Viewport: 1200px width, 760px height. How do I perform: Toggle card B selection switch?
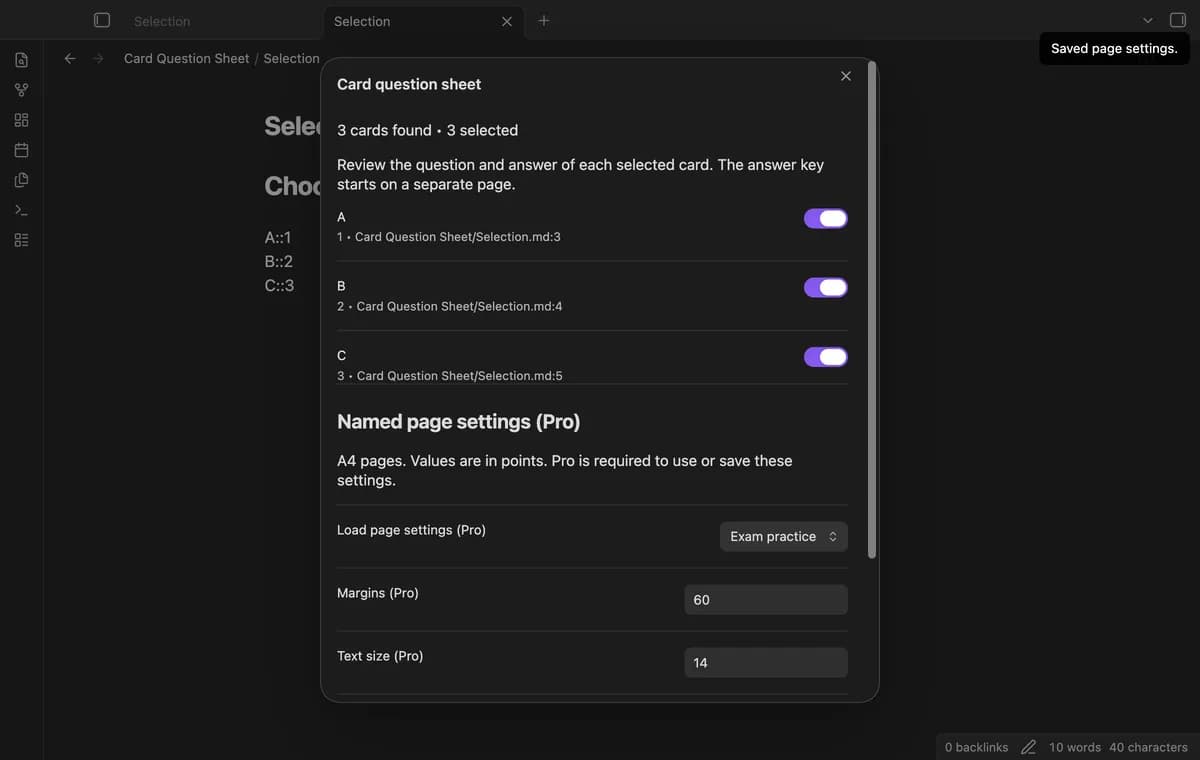coord(826,287)
